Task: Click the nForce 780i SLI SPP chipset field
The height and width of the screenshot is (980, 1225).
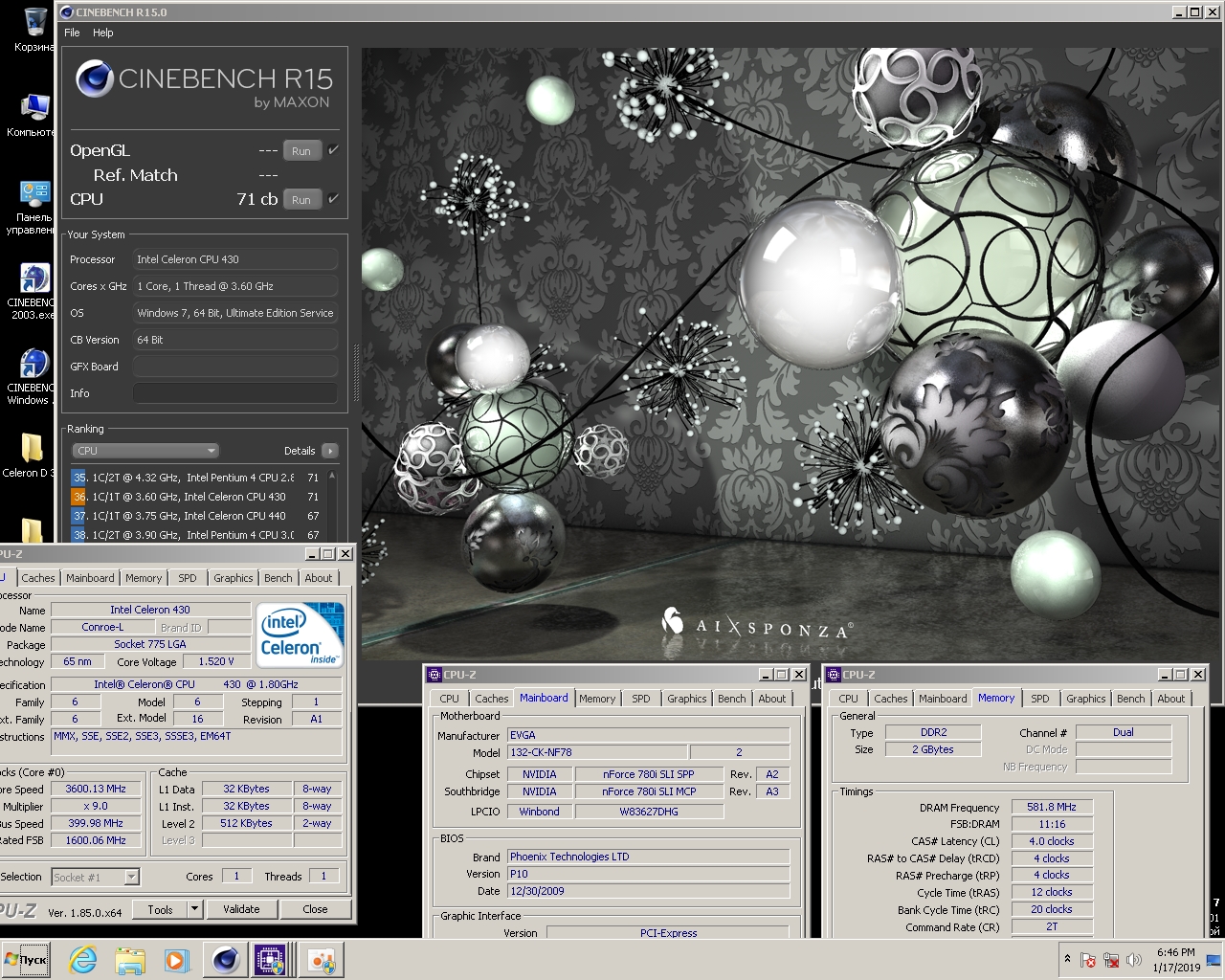Action: [x=649, y=774]
